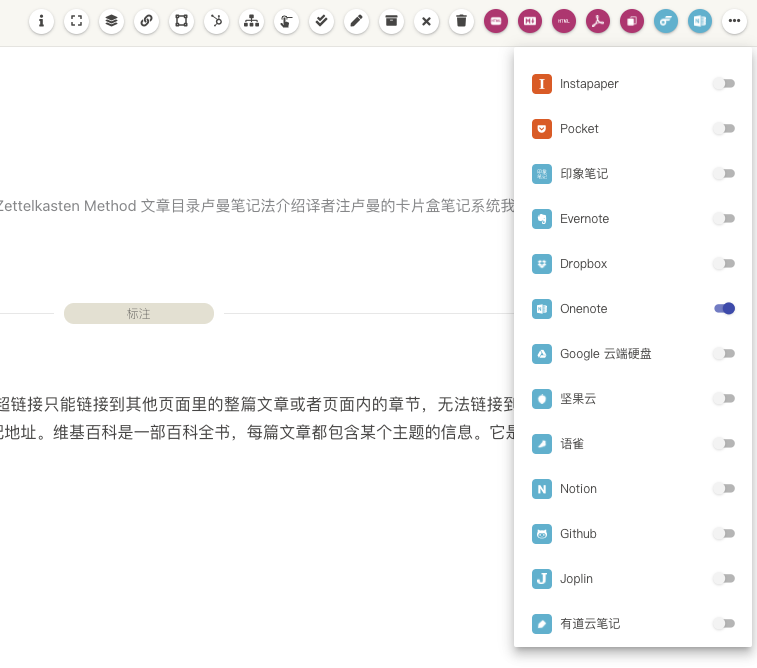Click the pencil edit icon

pos(356,21)
